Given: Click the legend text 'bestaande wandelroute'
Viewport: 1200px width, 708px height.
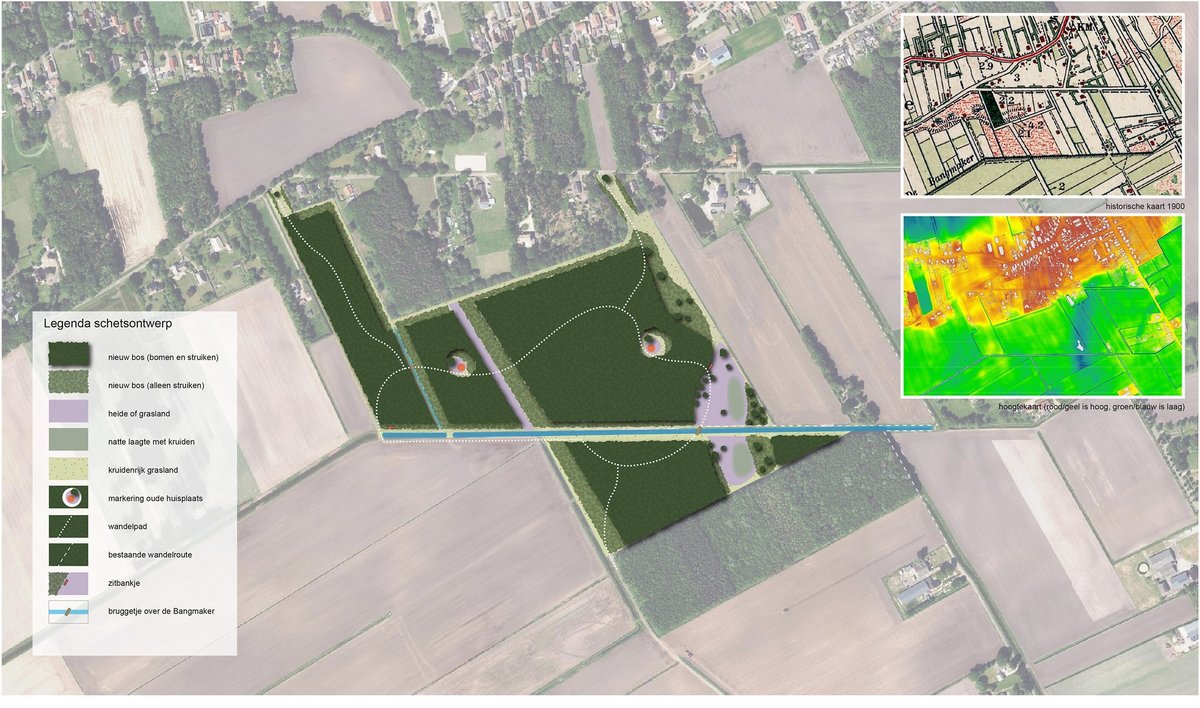Looking at the screenshot, I should pyautogui.click(x=151, y=555).
